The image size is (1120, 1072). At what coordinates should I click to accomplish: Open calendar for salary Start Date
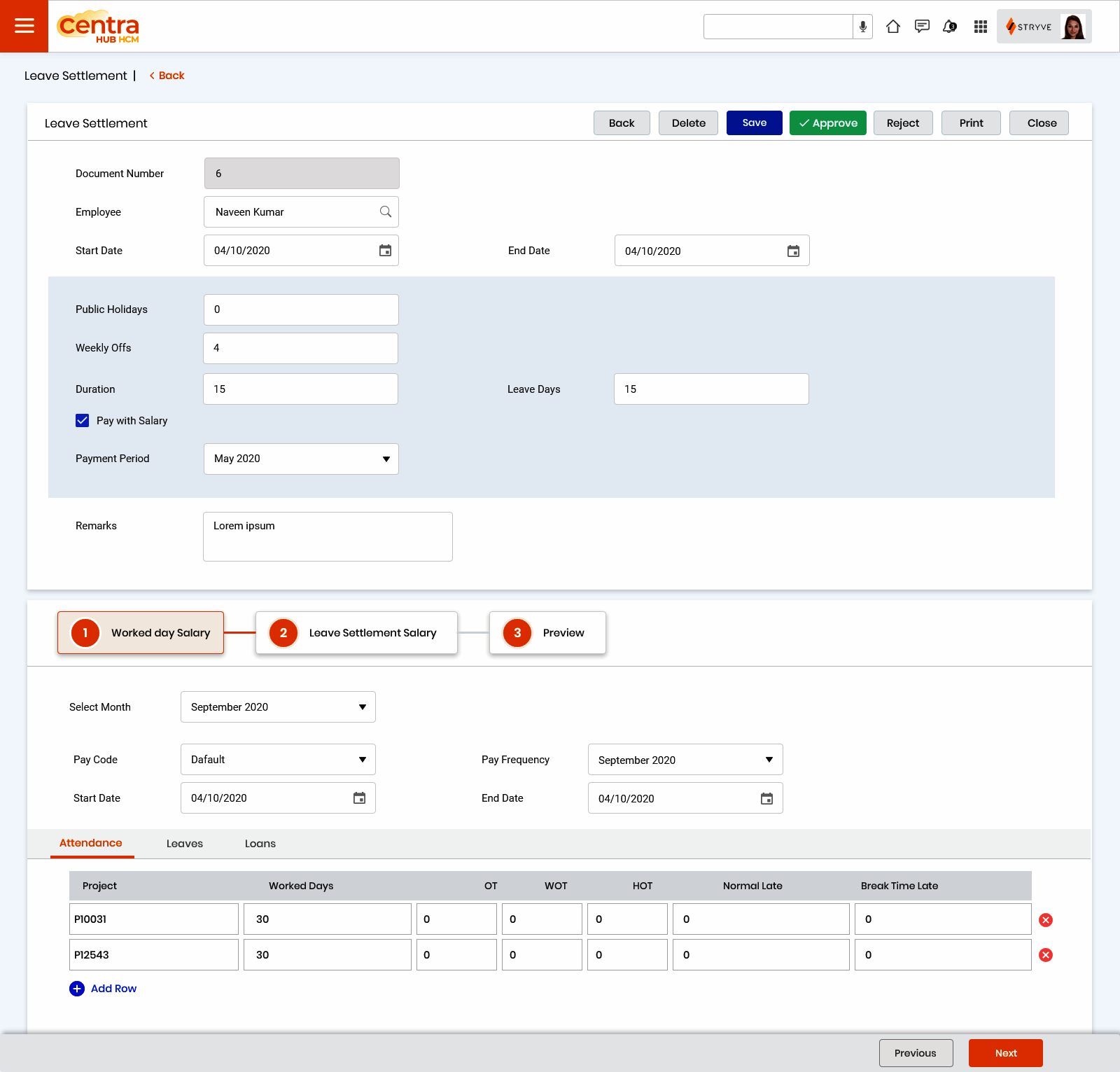(359, 798)
